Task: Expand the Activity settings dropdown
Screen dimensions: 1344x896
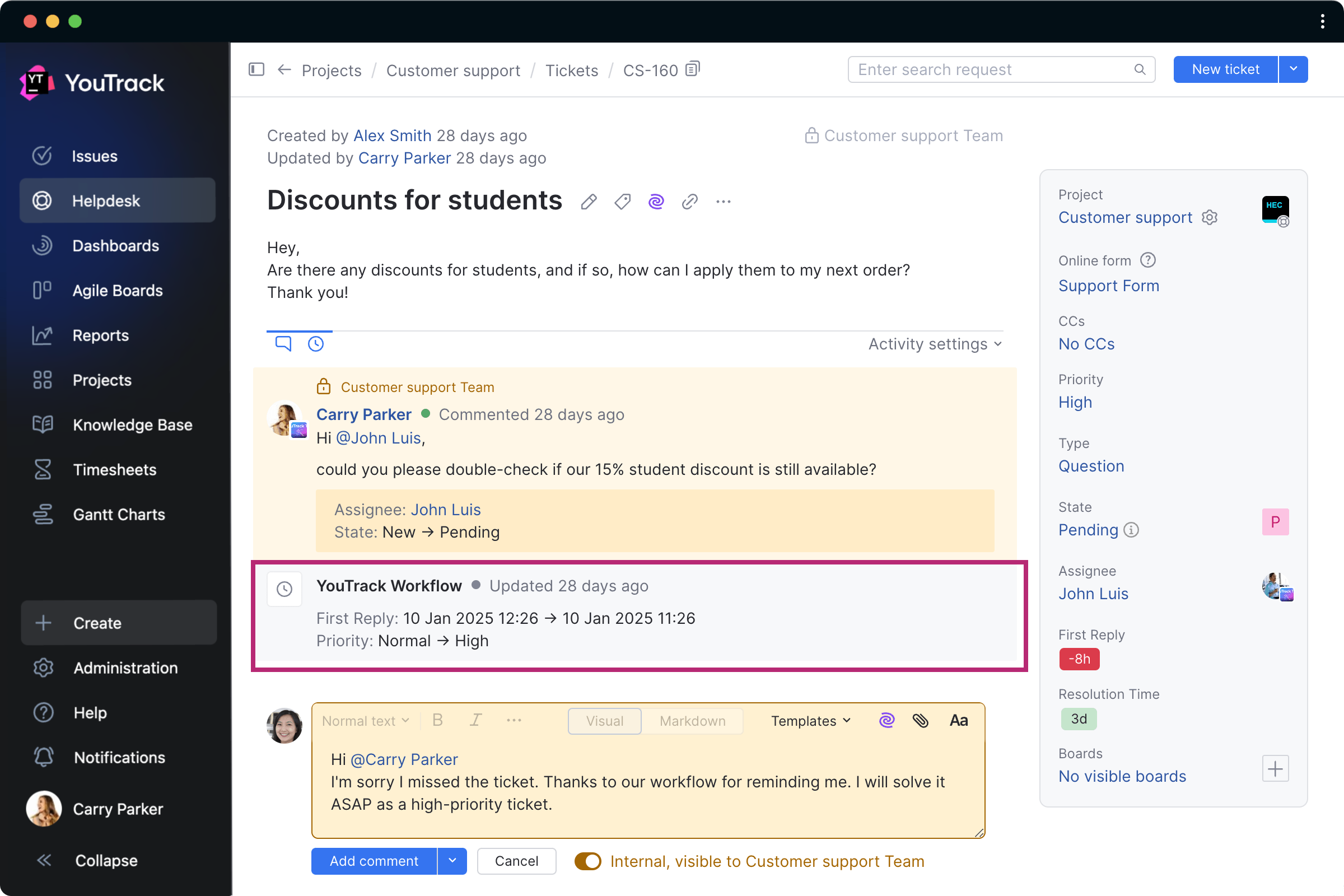Action: click(x=934, y=343)
